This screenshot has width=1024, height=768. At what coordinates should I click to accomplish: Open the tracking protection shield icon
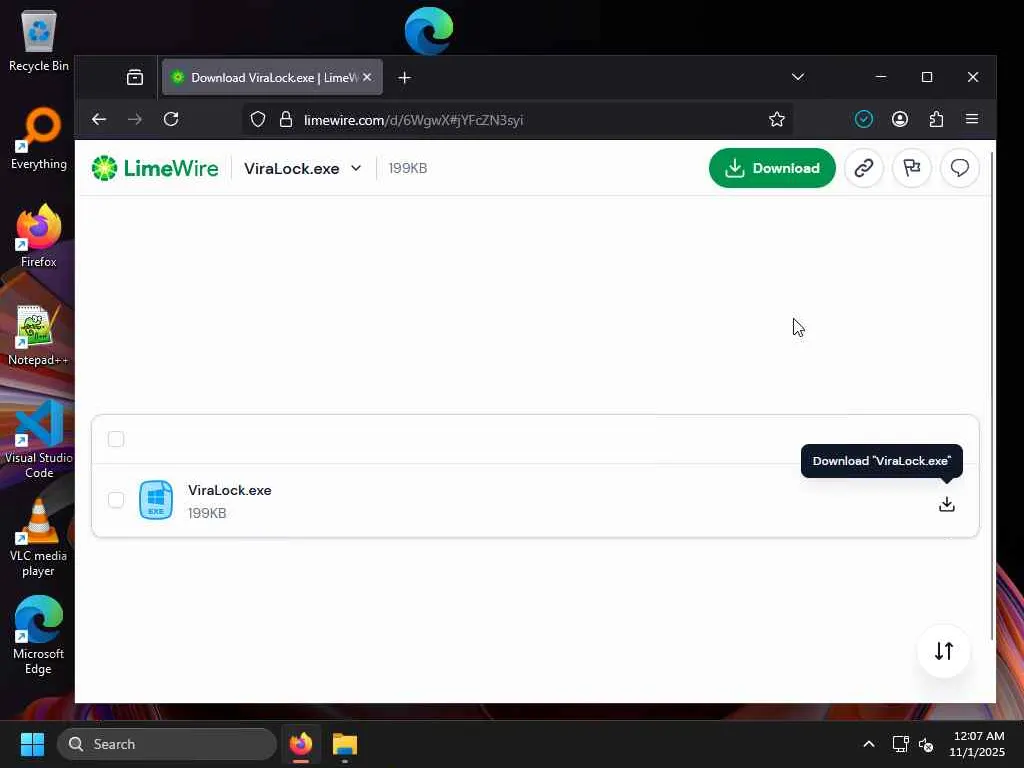[x=258, y=120]
